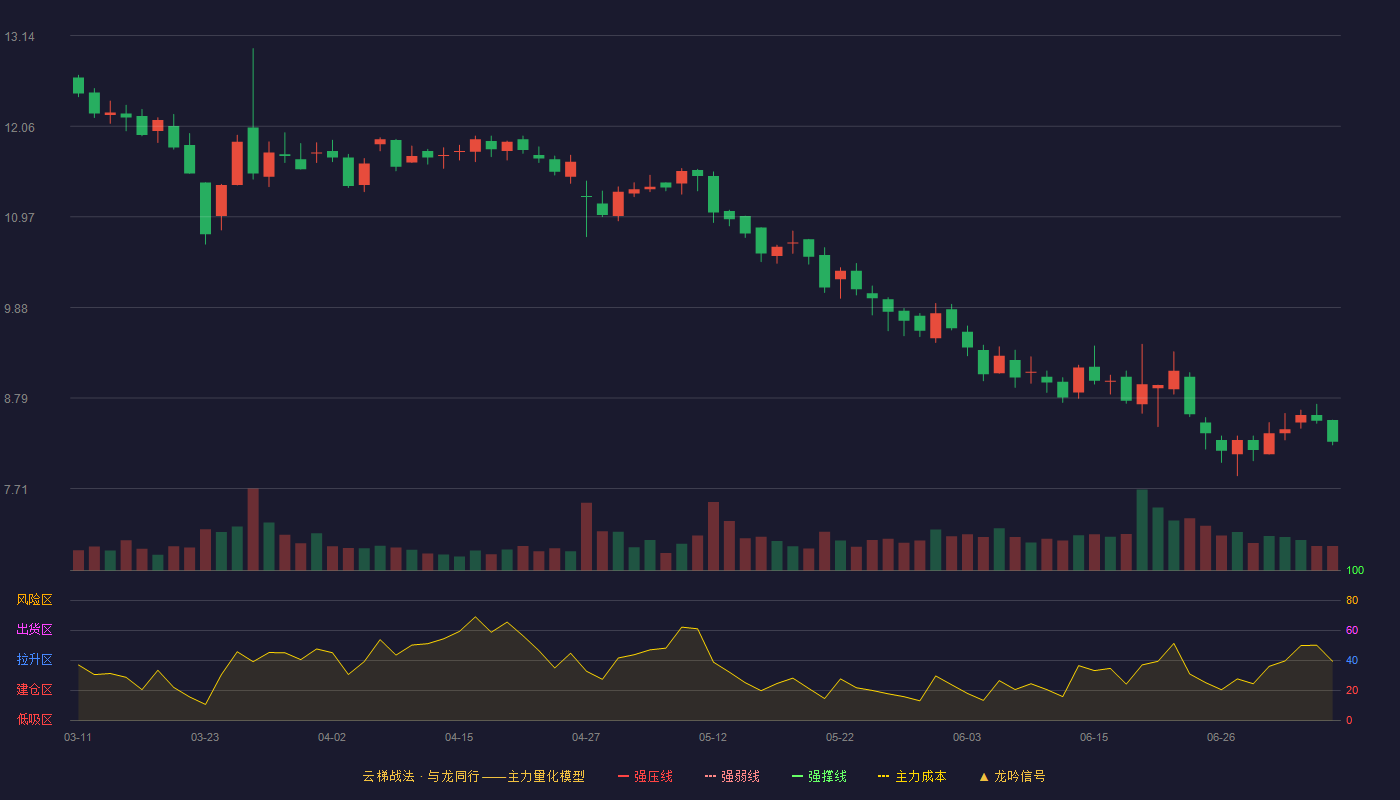The image size is (1400, 800).
Task: Click the 03-11 date label
Action: pyautogui.click(x=78, y=737)
